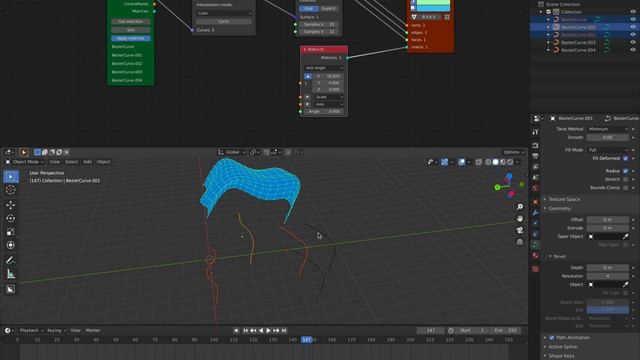
Task: Open the Axis Angle dropdown in Matrix In node
Action: 324,68
